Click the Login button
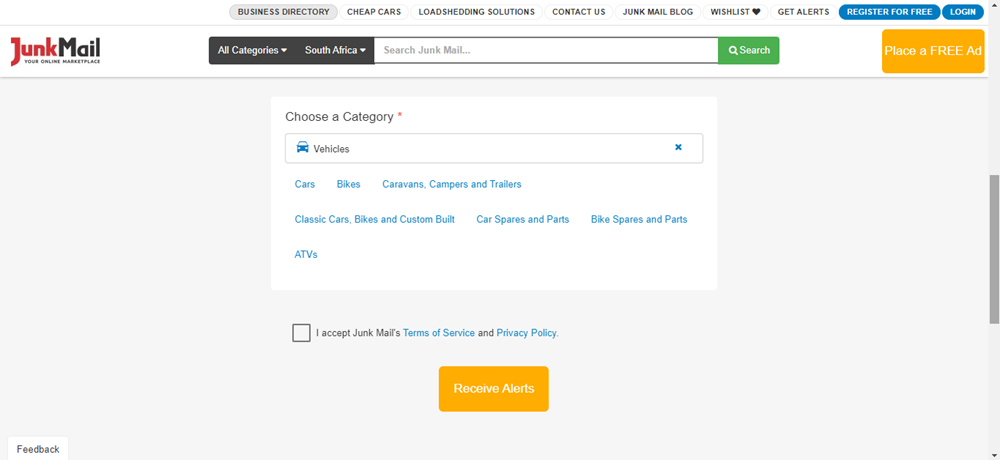 pyautogui.click(x=962, y=12)
